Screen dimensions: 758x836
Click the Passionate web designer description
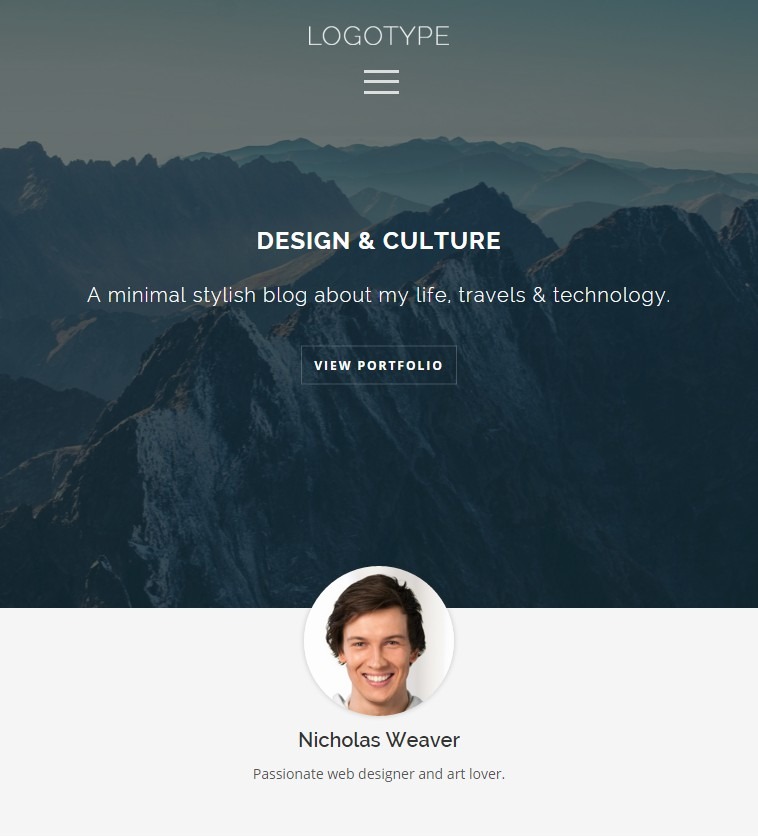click(x=378, y=774)
